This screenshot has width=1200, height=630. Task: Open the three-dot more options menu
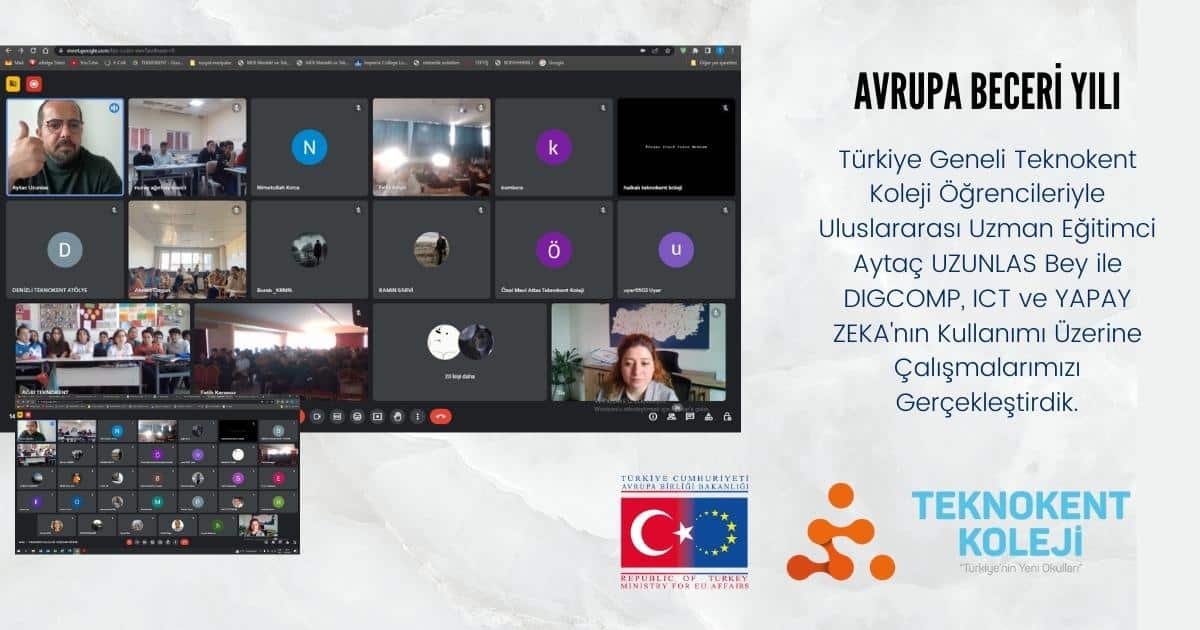[x=418, y=415]
